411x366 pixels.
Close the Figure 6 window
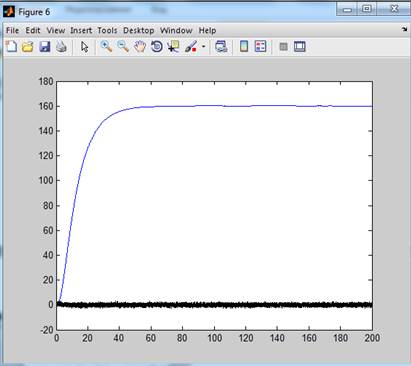tap(394, 9)
